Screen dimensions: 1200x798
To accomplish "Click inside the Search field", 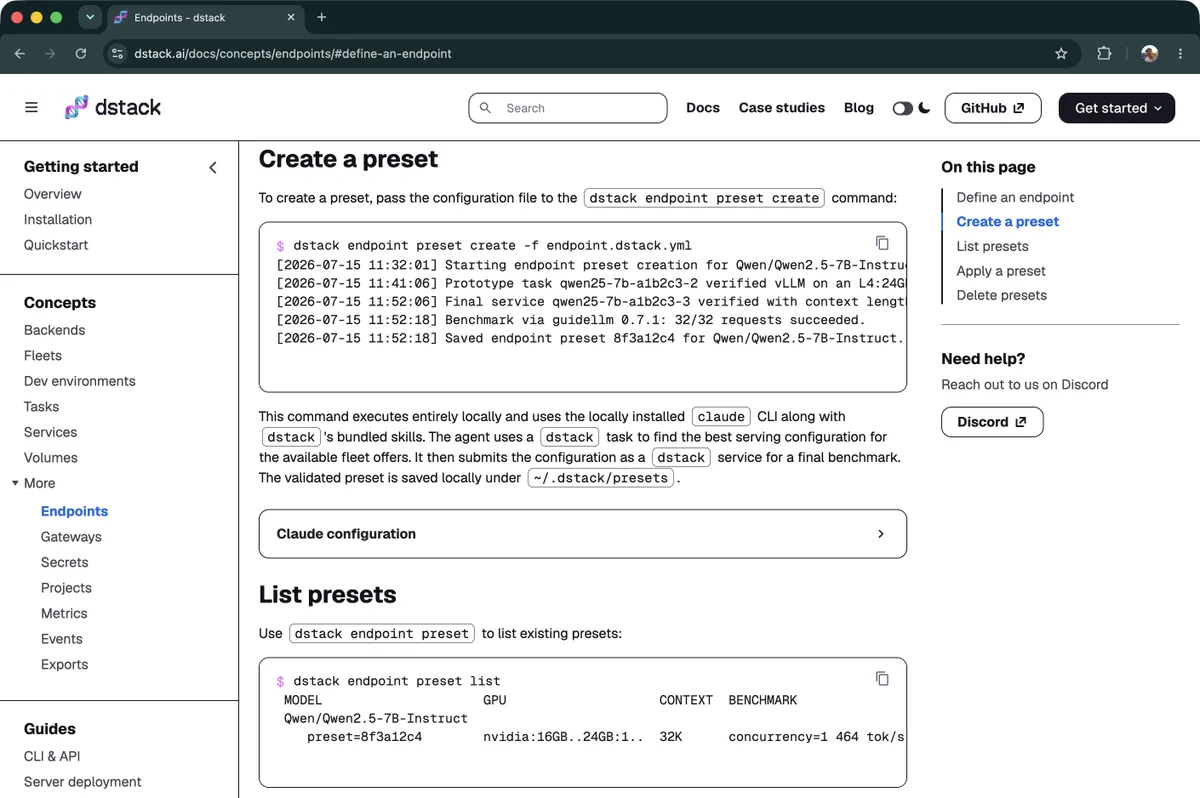I will (x=568, y=108).
